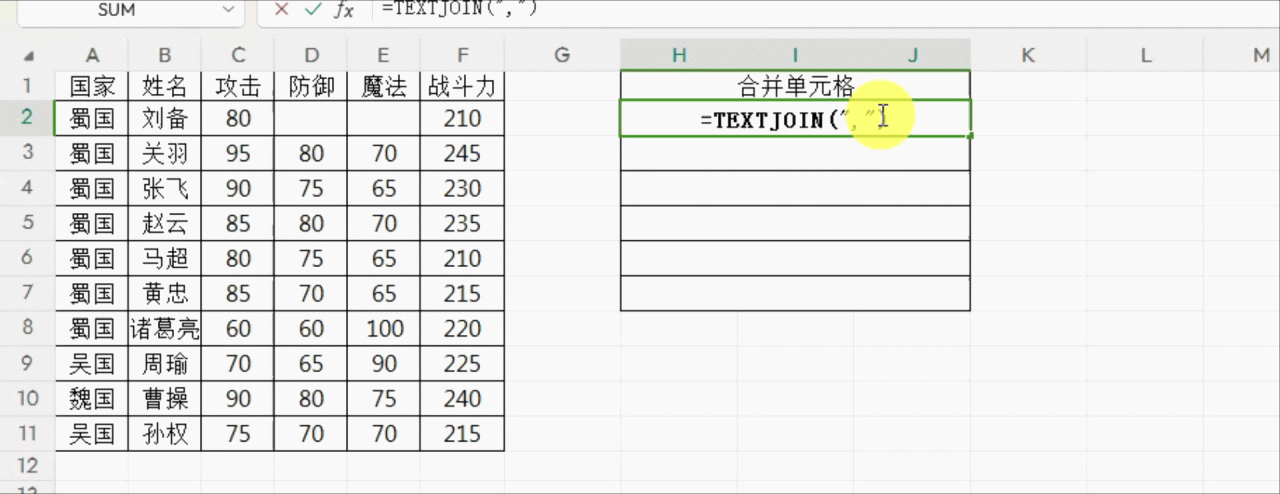Select the cell with name 黄忠
1280x494 pixels.
coord(165,294)
